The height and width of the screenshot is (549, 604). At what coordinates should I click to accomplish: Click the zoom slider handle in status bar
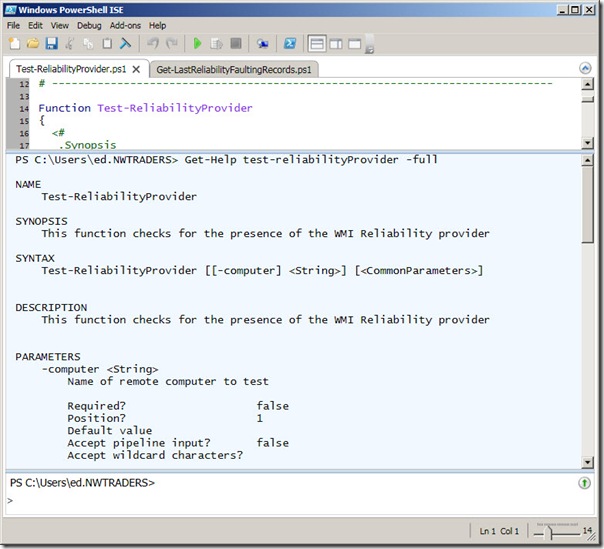point(549,533)
